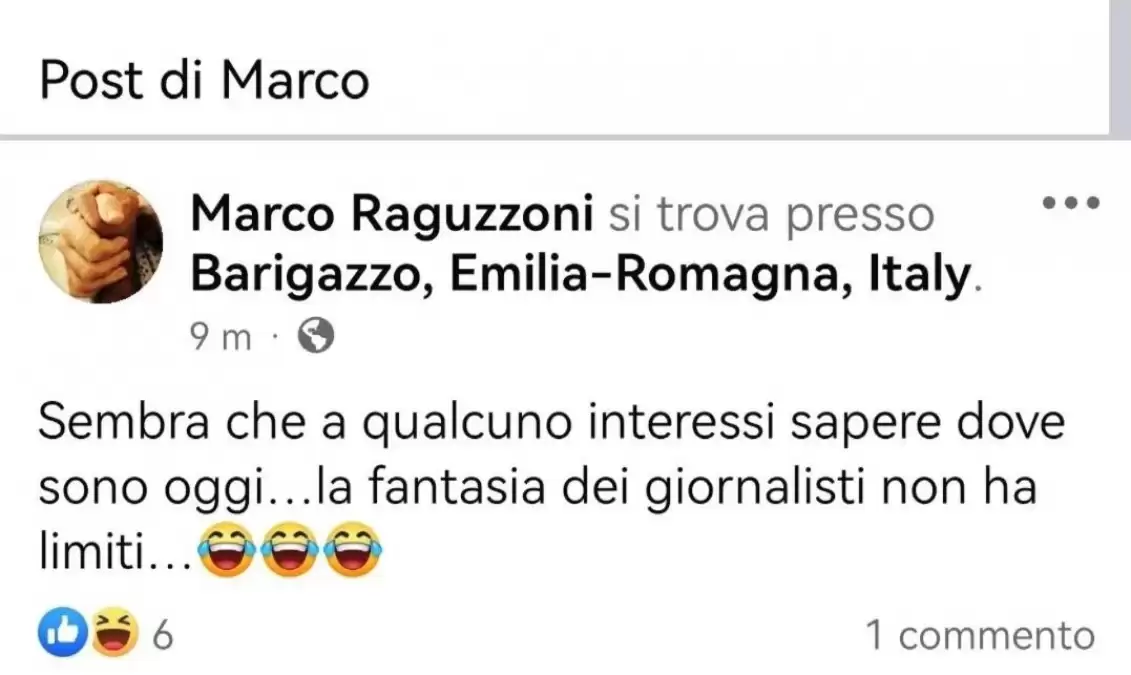The height and width of the screenshot is (675, 1131).
Task: Click the laughing haha reaction icon
Action: pyautogui.click(x=114, y=632)
